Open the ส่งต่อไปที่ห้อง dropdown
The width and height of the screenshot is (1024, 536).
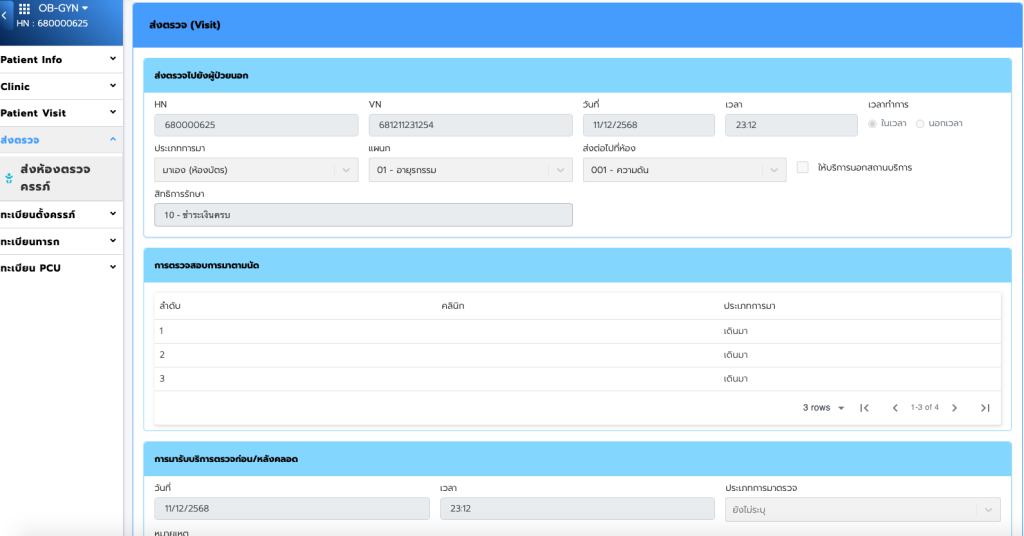[684, 170]
